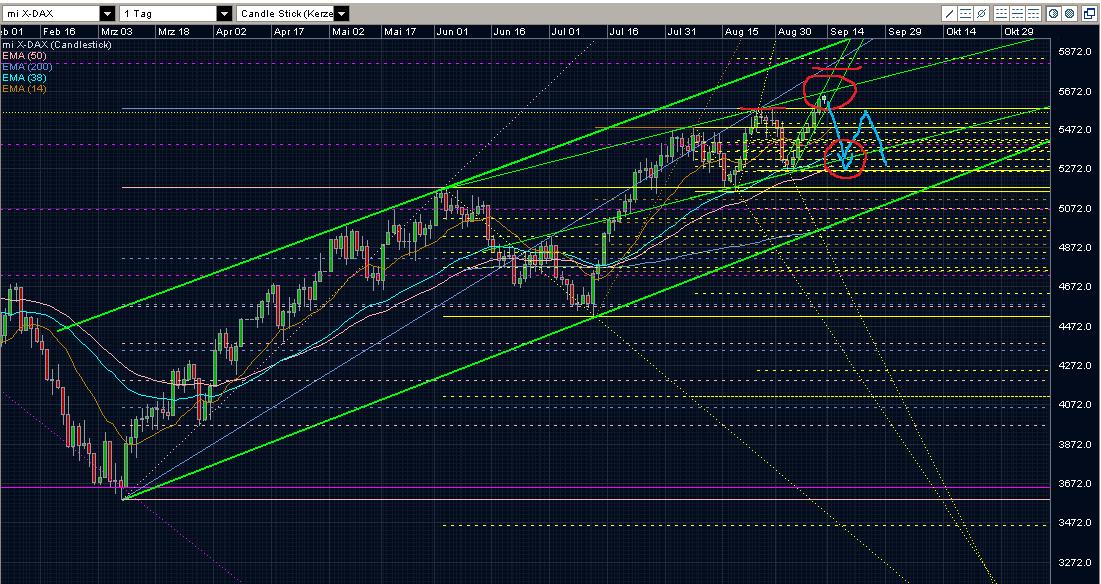Viewport: 1101px width, 584px height.
Task: Select the trendline drawing tool
Action: pos(949,13)
